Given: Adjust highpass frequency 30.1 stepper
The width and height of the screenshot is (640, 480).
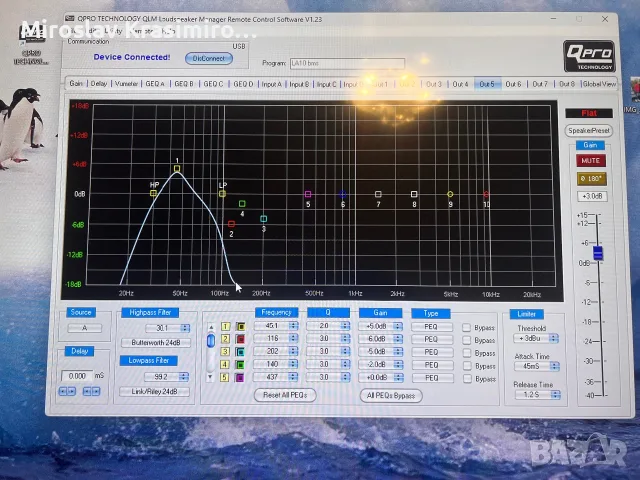Looking at the screenshot, I should click(x=185, y=328).
